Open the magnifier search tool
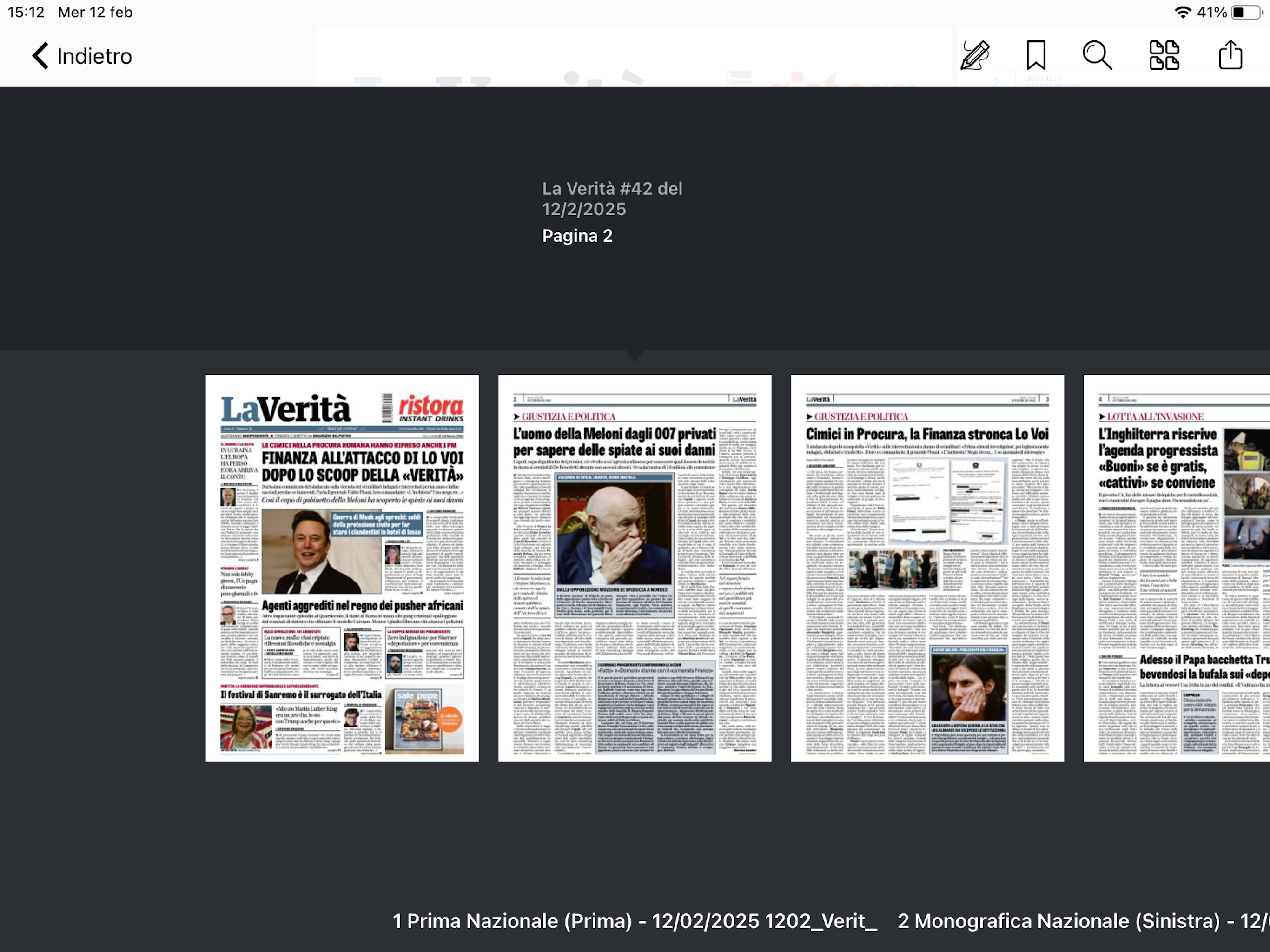This screenshot has height=952, width=1270. (1097, 56)
